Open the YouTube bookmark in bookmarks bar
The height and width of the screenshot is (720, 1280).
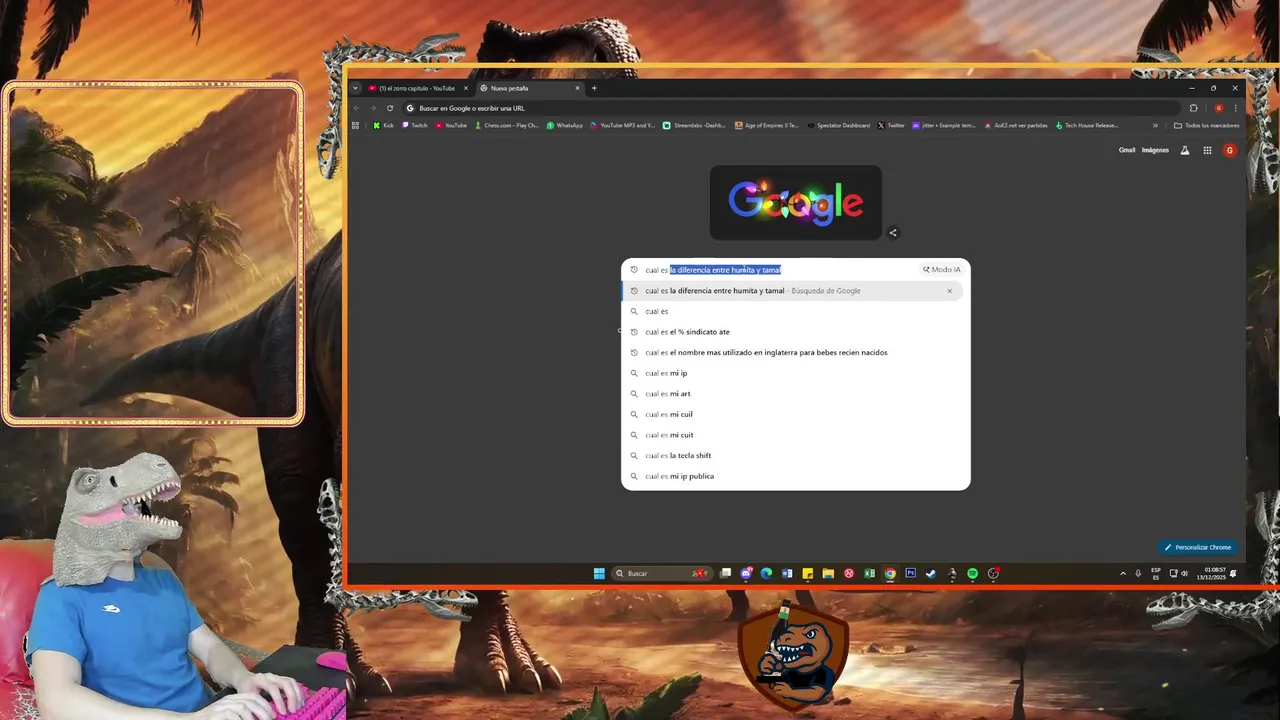pos(451,125)
